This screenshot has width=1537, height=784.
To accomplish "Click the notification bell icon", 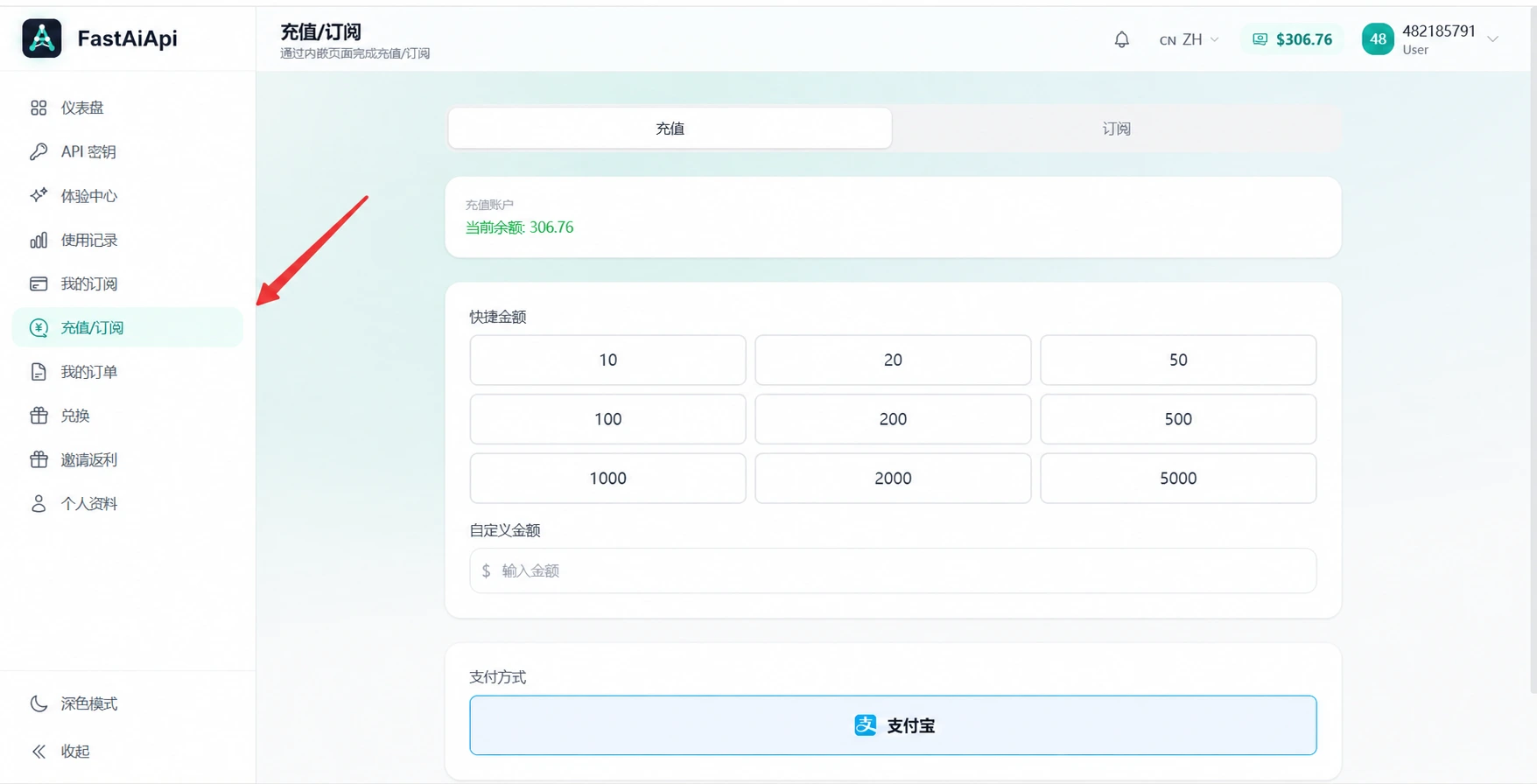I will 1121,39.
